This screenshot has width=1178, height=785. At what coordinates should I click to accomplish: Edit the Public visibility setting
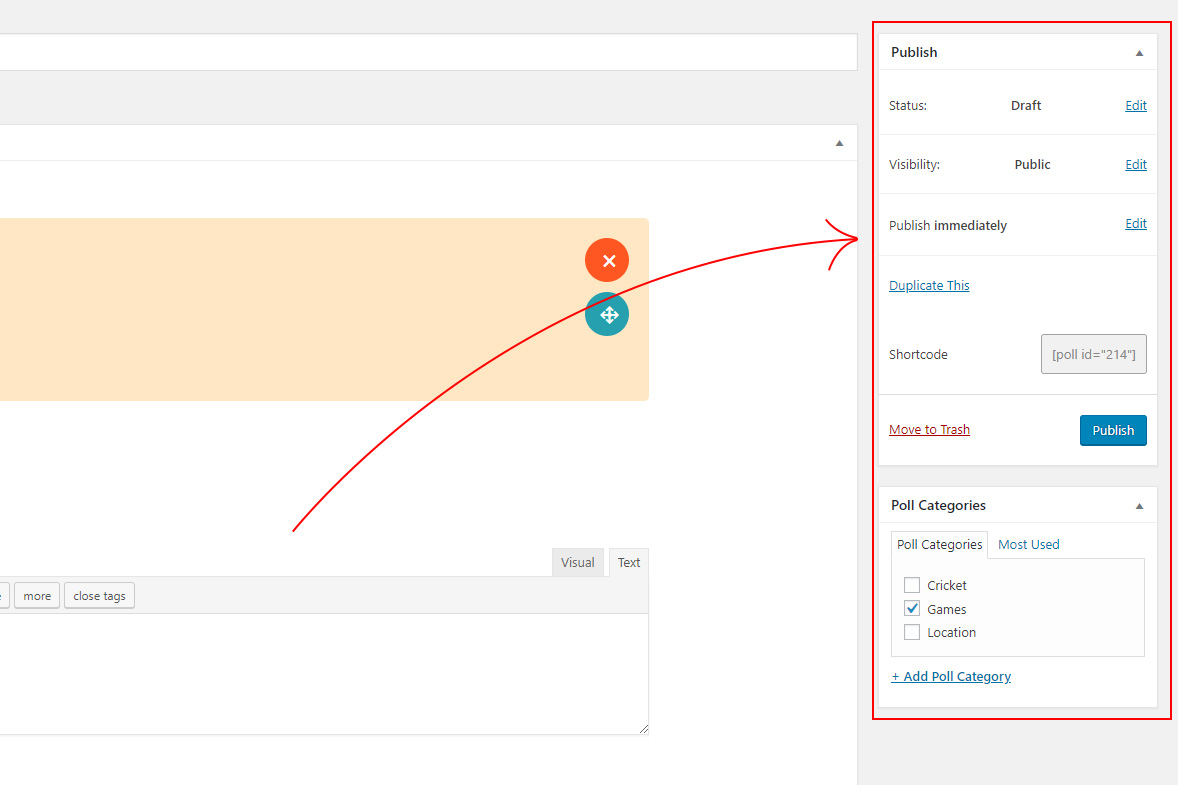(1135, 164)
